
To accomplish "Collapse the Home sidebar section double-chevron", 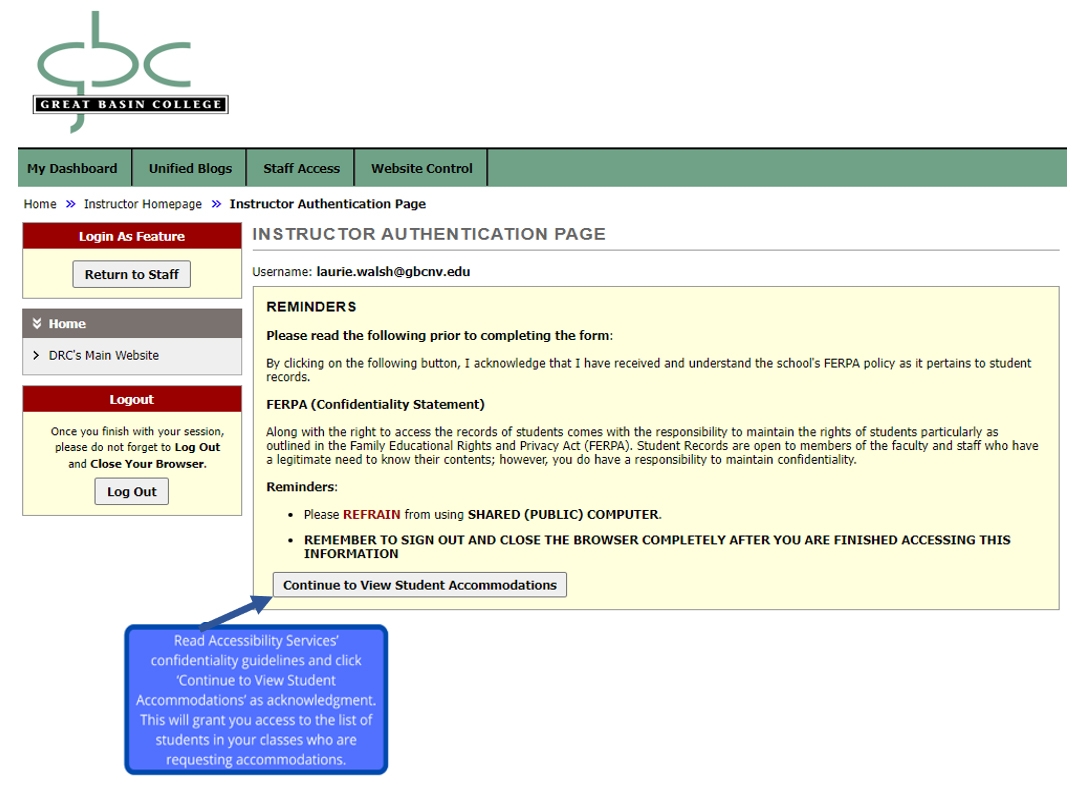I will click(37, 324).
